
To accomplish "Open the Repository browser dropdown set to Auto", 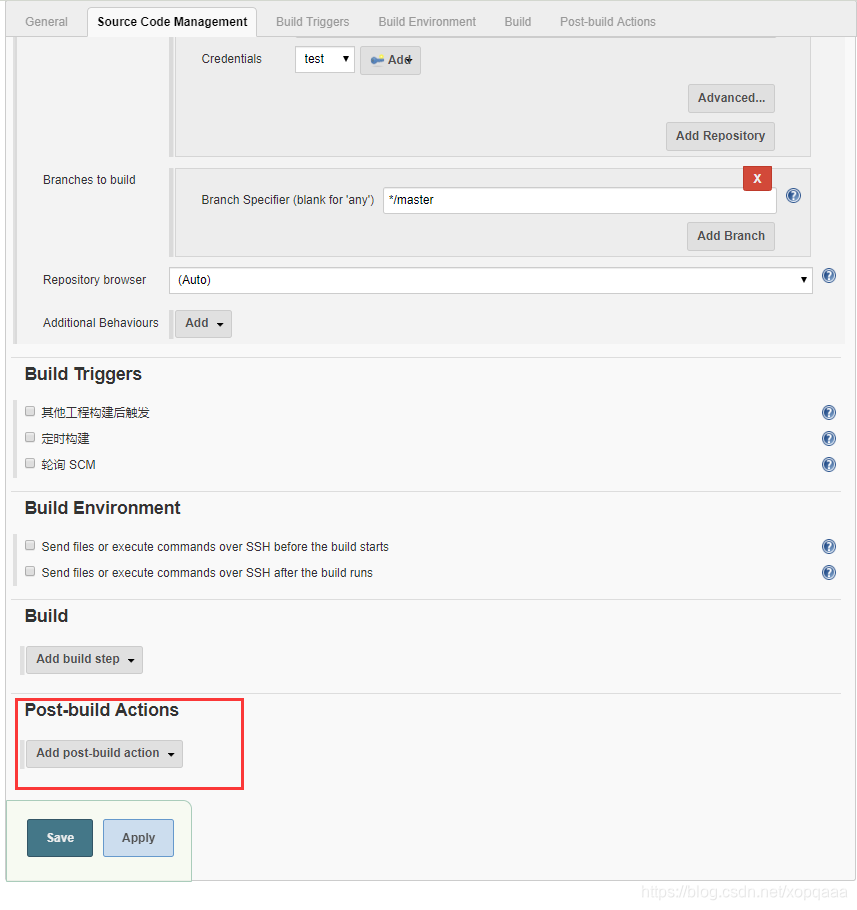I will [490, 280].
